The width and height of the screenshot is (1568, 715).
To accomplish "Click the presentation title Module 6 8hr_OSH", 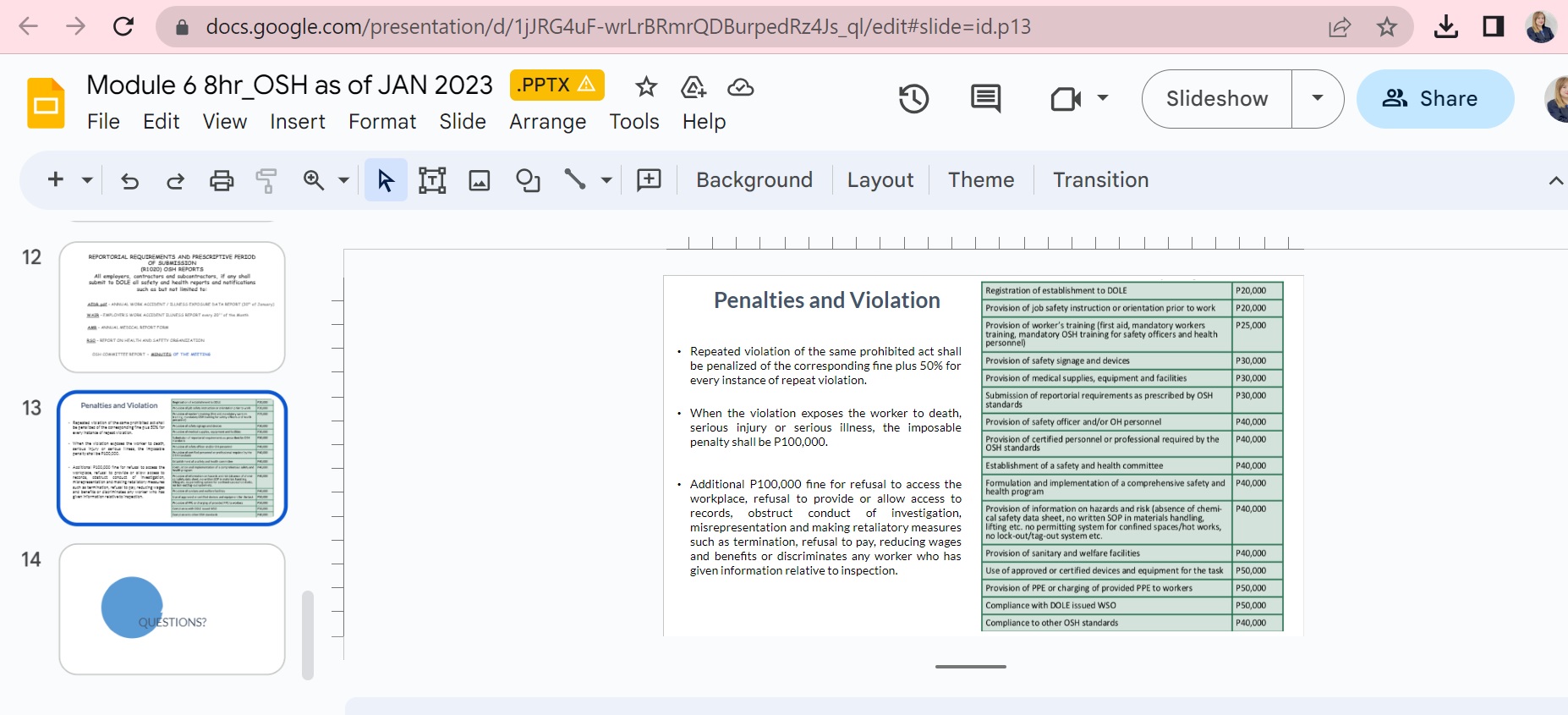I will pos(290,85).
